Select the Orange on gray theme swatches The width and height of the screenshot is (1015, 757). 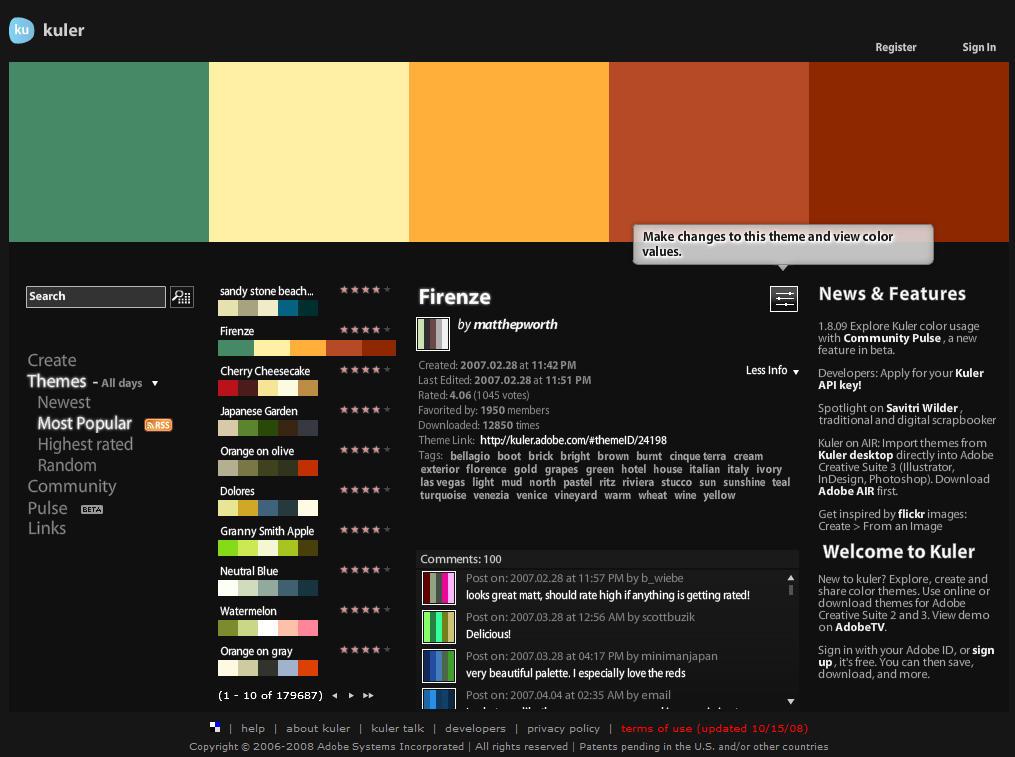(x=267, y=668)
